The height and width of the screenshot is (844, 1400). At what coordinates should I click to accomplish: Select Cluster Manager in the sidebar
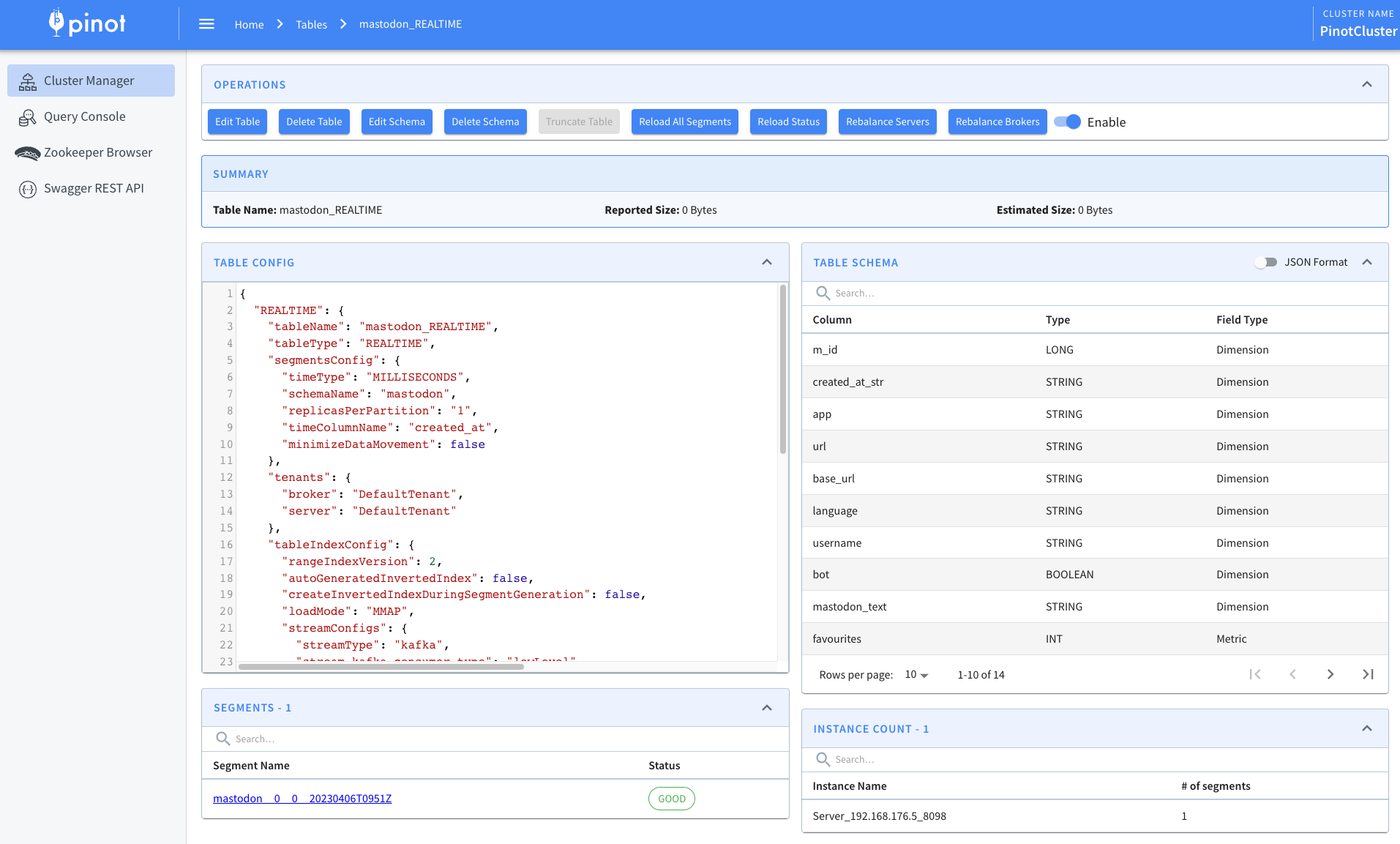pyautogui.click(x=88, y=80)
